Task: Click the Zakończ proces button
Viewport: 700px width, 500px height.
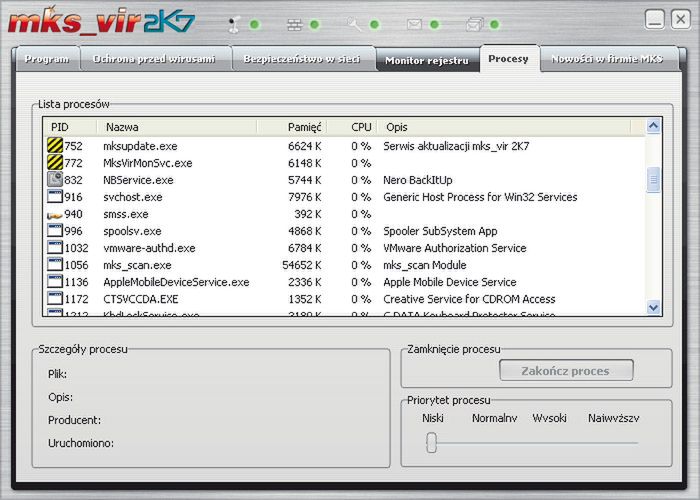Action: click(566, 371)
